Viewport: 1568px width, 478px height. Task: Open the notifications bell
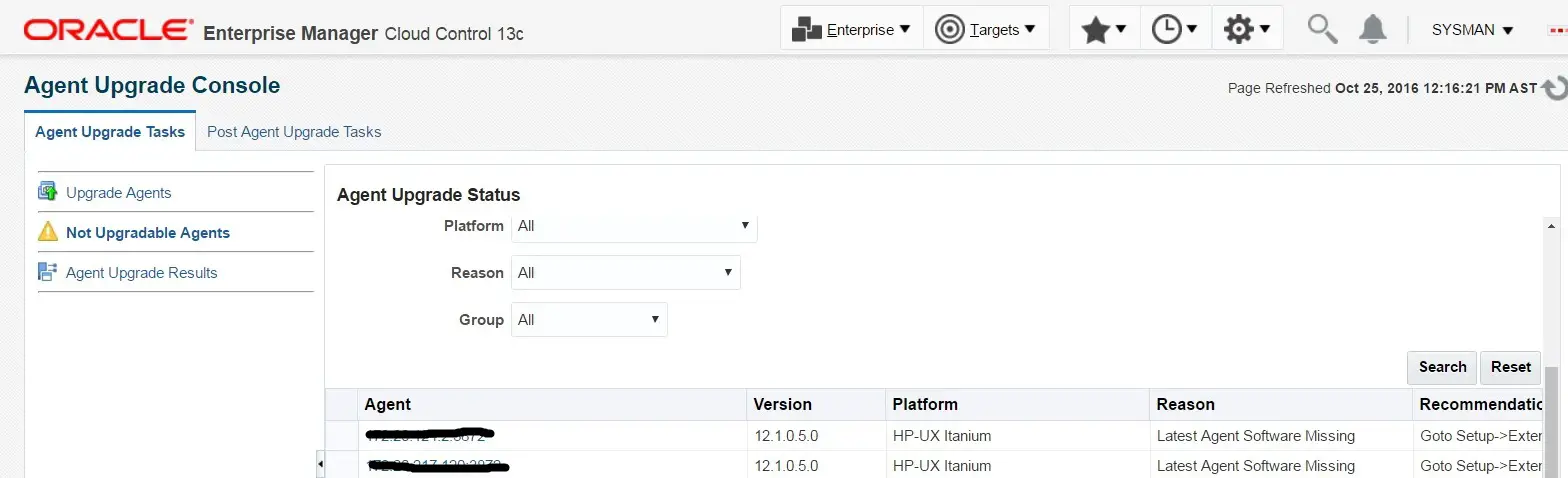1372,29
